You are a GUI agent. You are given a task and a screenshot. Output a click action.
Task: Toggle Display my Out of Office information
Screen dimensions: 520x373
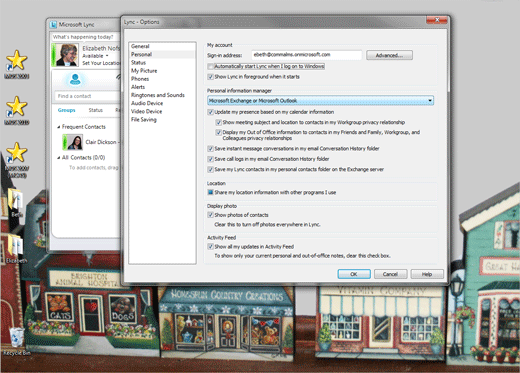click(218, 132)
